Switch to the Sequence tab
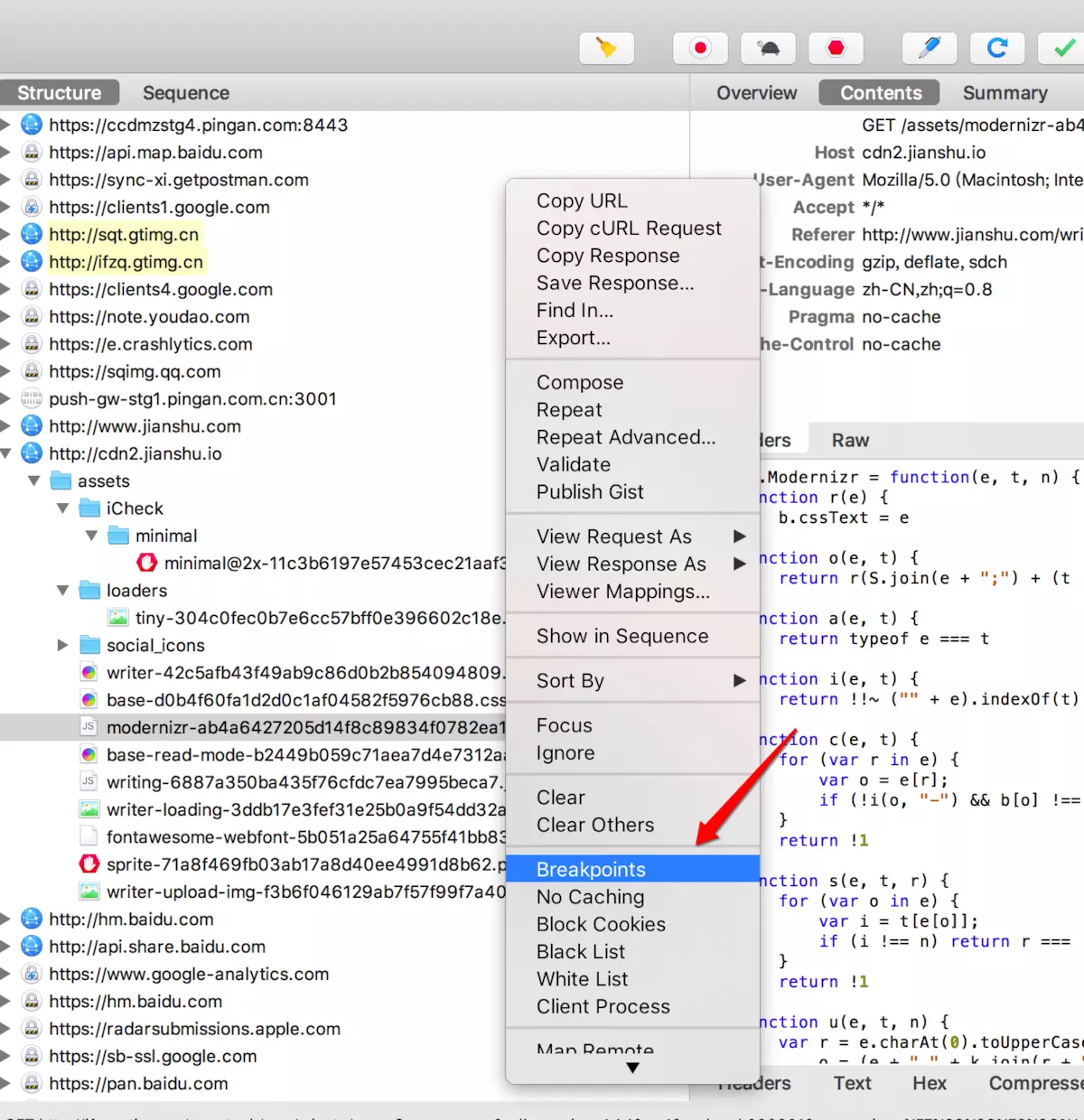This screenshot has width=1084, height=1120. (186, 93)
